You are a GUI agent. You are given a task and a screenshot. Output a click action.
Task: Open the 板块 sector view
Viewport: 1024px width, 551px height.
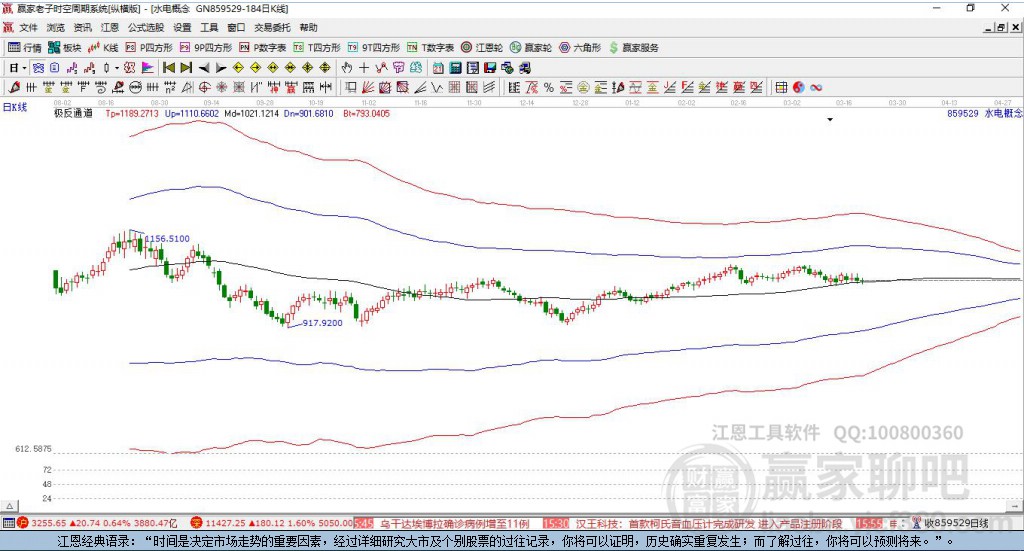[64, 48]
